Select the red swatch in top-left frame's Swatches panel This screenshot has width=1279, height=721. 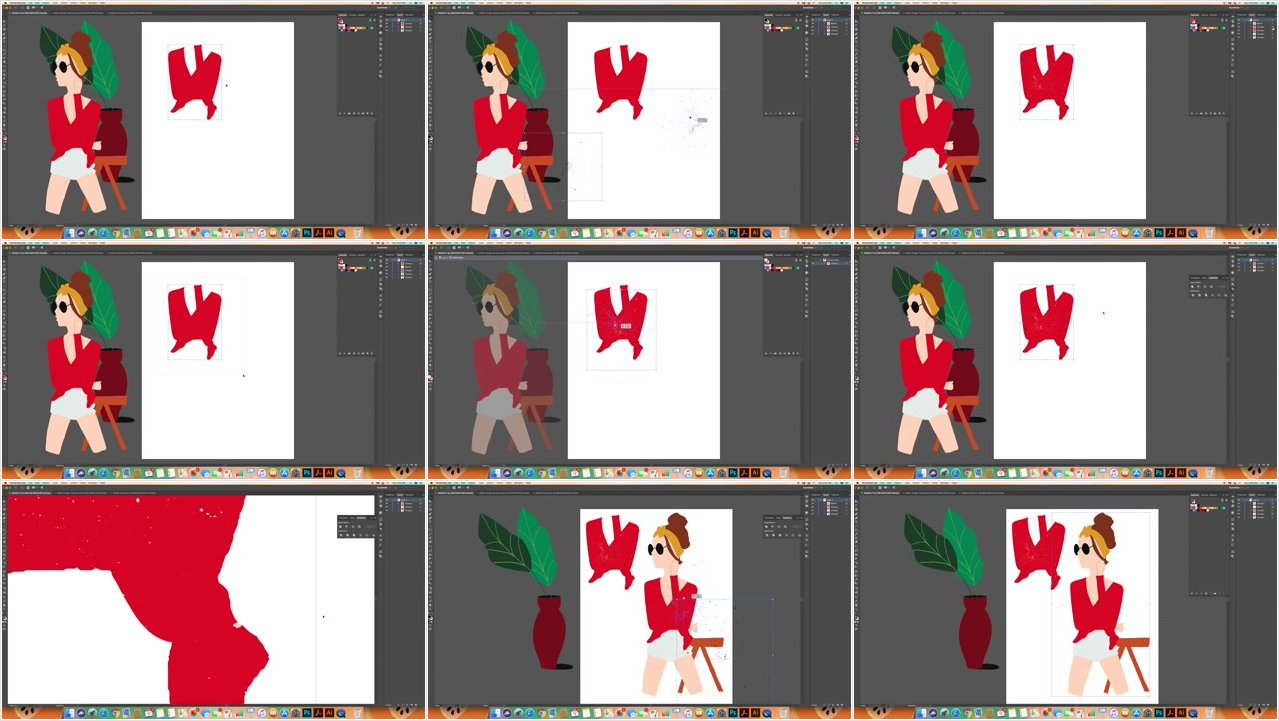(351, 30)
